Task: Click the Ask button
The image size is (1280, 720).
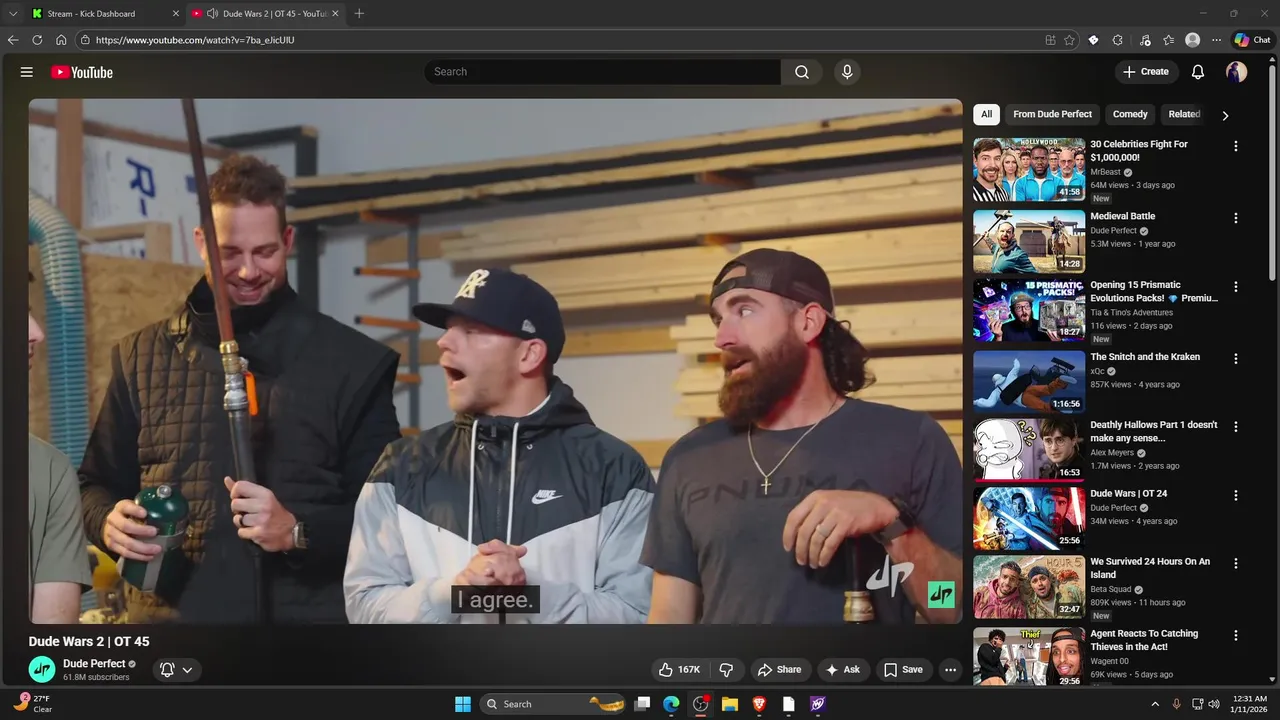Action: click(842, 670)
